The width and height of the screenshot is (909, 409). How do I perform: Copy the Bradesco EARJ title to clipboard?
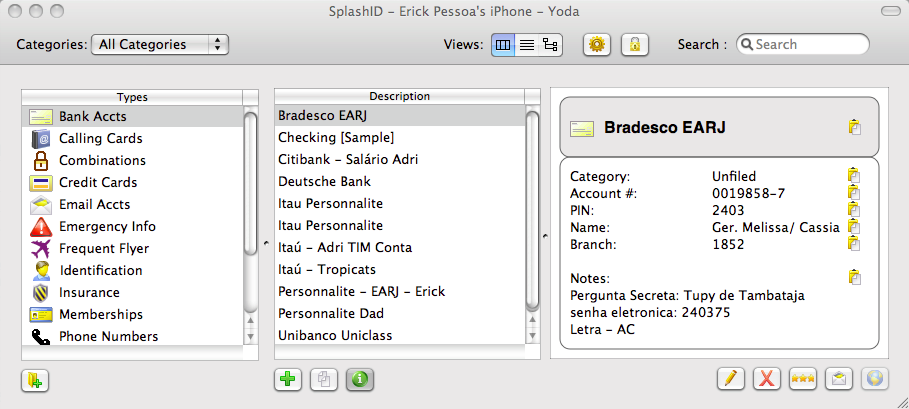click(855, 127)
